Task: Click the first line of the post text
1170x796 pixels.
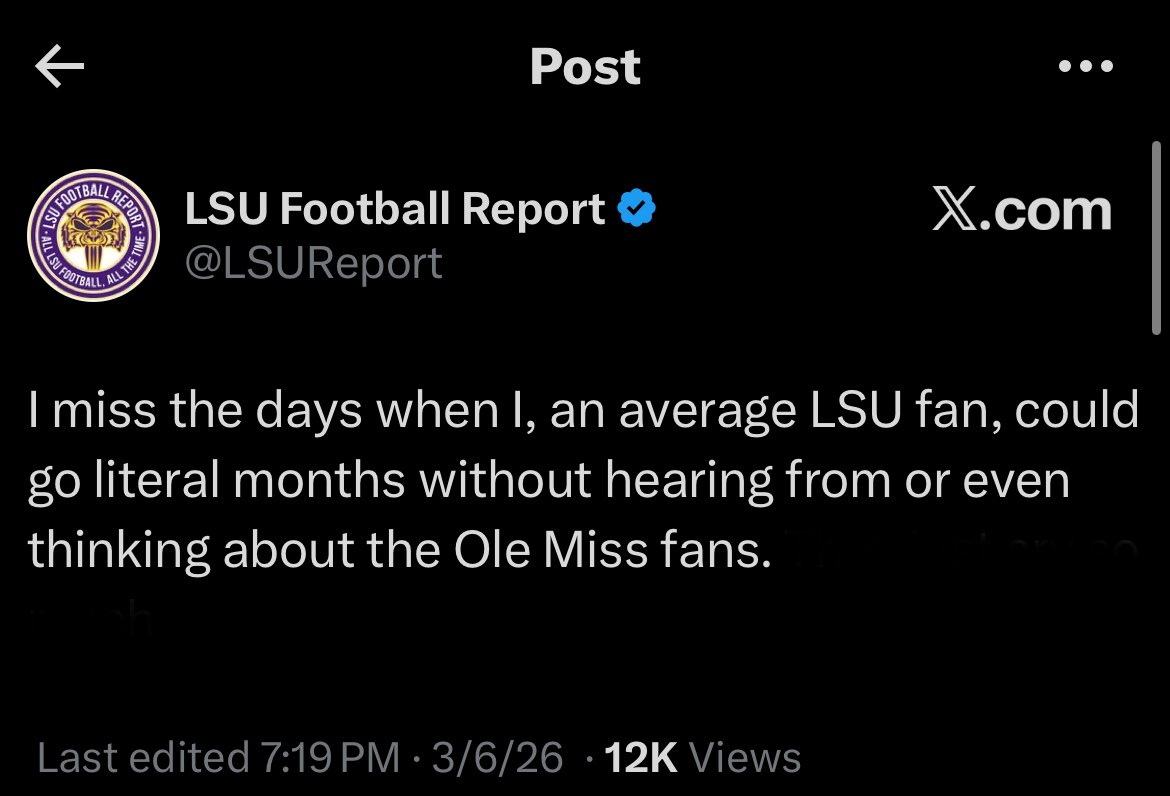Action: pos(584,411)
